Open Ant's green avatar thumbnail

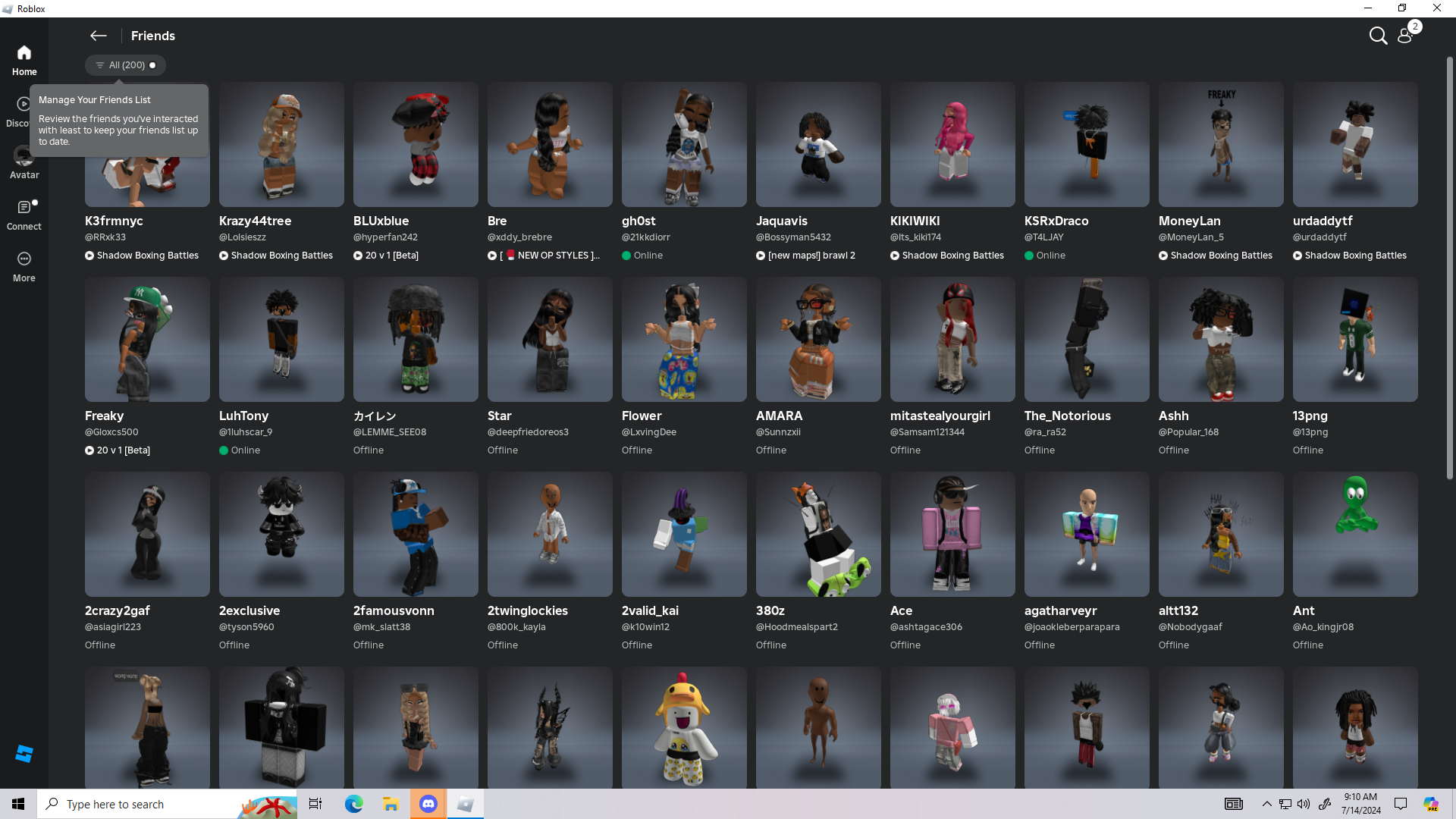click(1354, 534)
